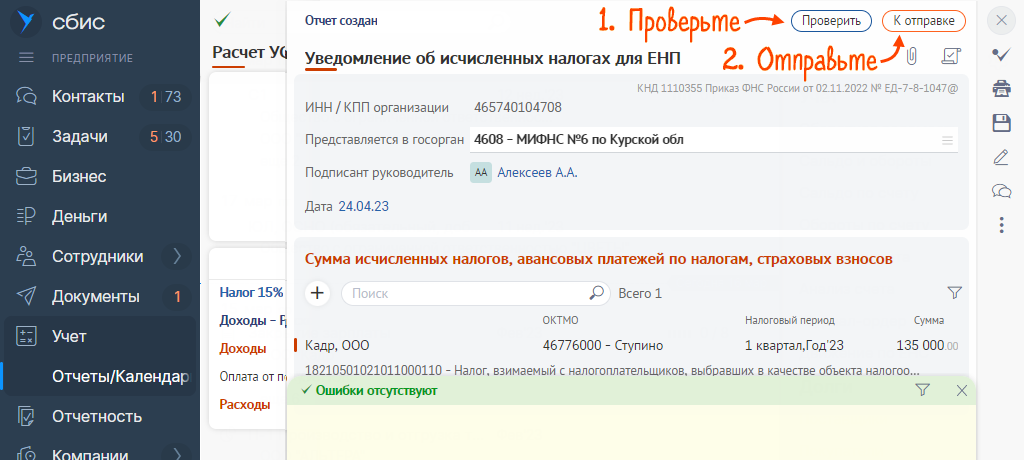Viewport: 1024px width, 460px height.
Task: Close the Ошибки отсутствуют panel
Action: coord(961,391)
